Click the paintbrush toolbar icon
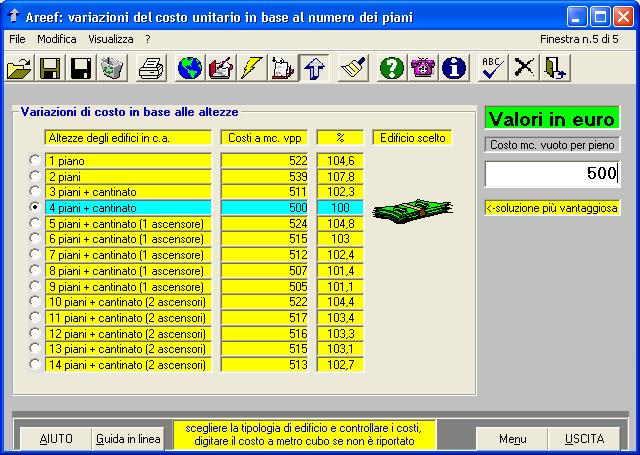 pos(351,68)
